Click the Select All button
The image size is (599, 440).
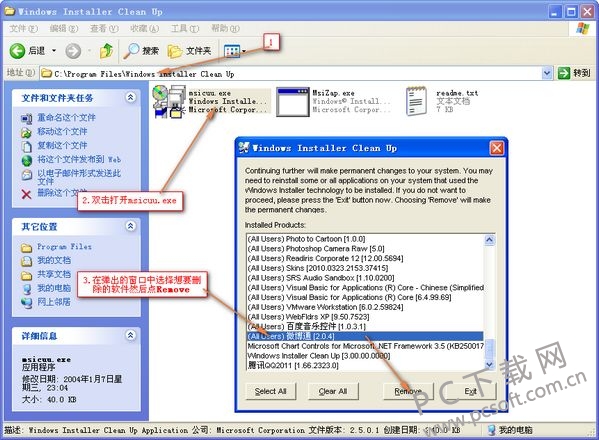[270, 391]
